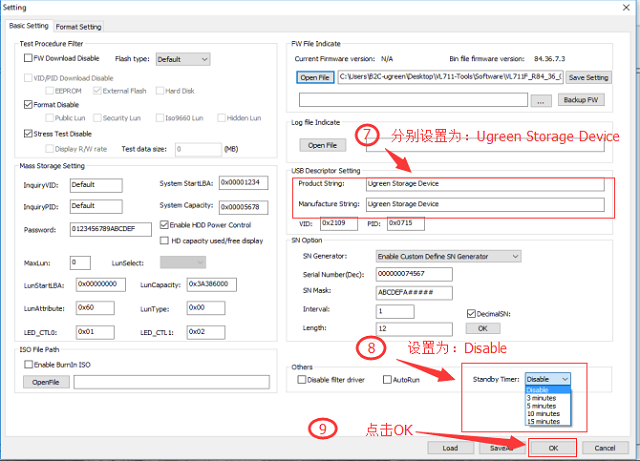The height and width of the screenshot is (461, 640).
Task: Click the Manufacture String field
Action: coord(485,205)
